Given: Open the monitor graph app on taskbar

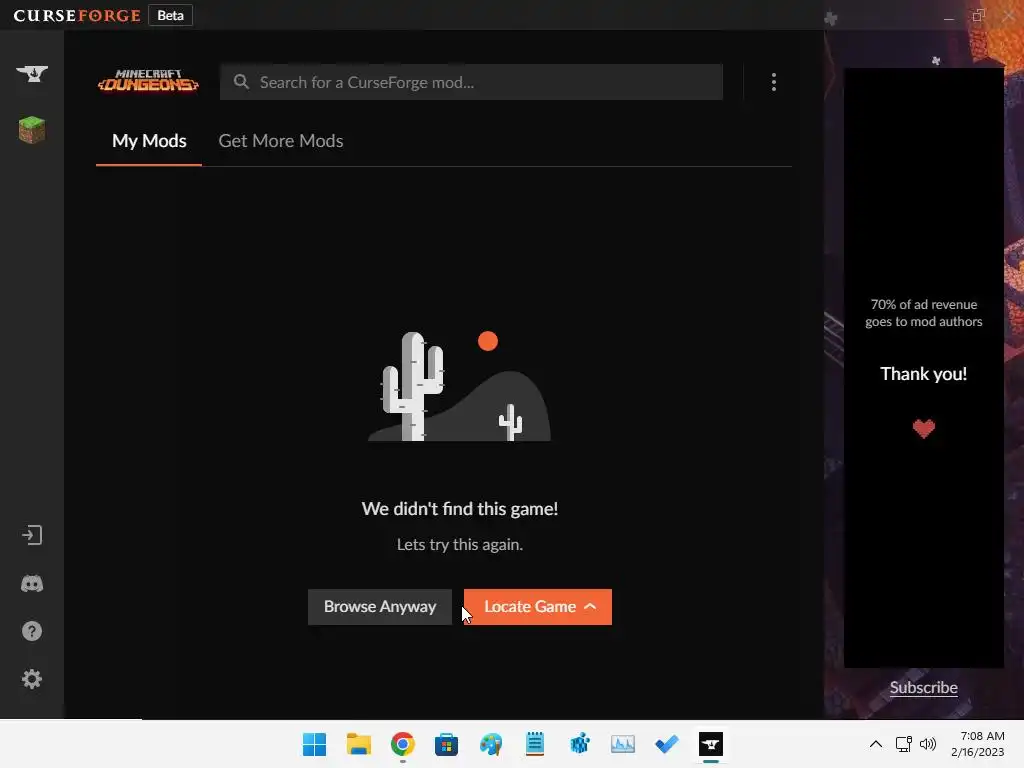Looking at the screenshot, I should coord(622,744).
